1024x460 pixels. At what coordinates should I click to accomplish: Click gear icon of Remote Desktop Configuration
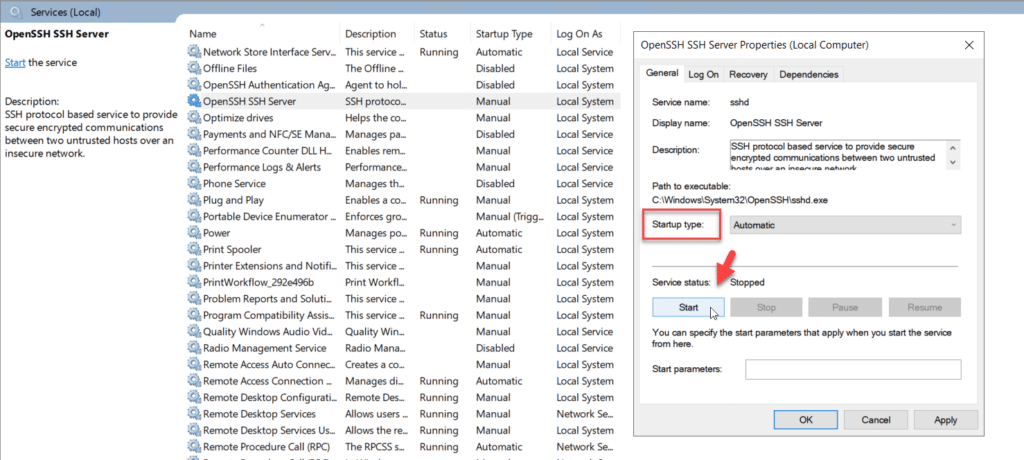[194, 397]
